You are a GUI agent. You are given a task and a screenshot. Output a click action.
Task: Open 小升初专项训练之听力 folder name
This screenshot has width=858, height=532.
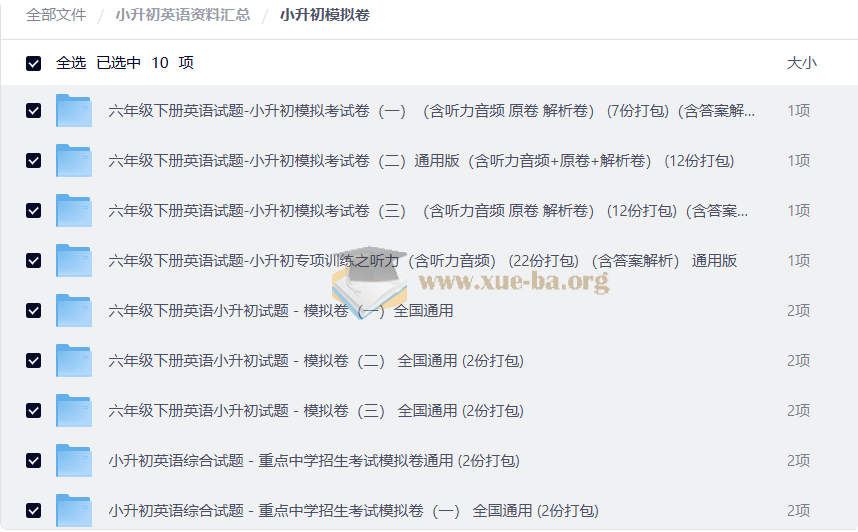point(422,261)
